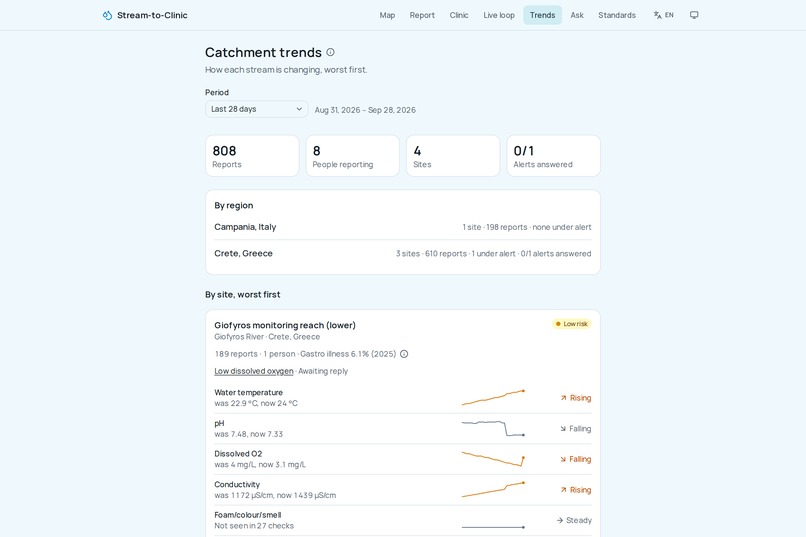The image size is (806, 537).
Task: Open the Ask tab
Action: [577, 15]
